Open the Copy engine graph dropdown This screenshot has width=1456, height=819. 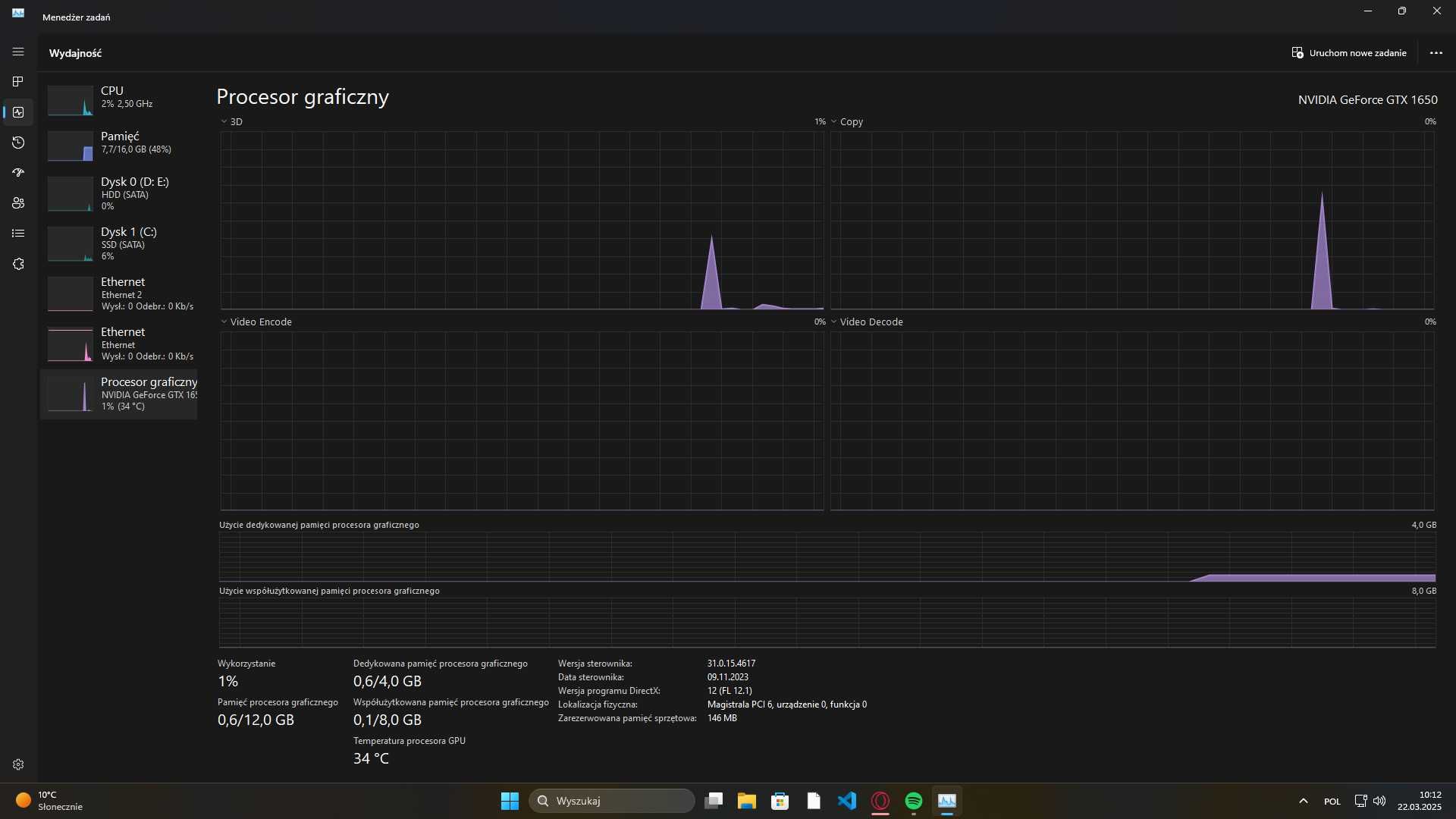pos(833,121)
